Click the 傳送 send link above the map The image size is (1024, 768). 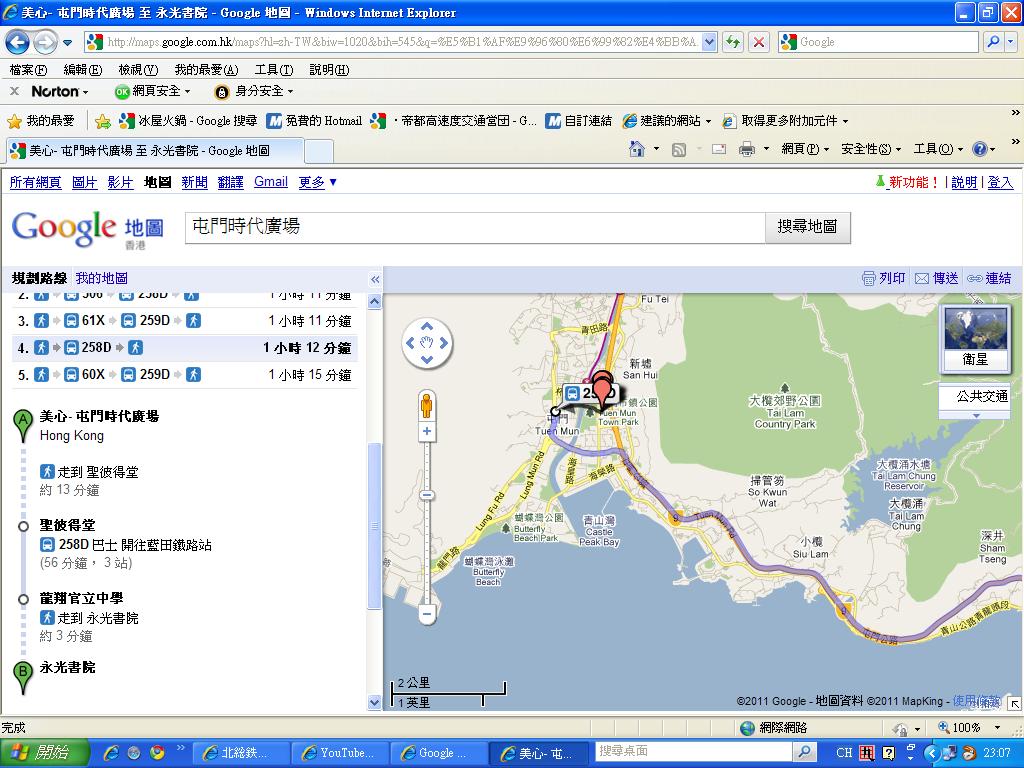[x=936, y=279]
